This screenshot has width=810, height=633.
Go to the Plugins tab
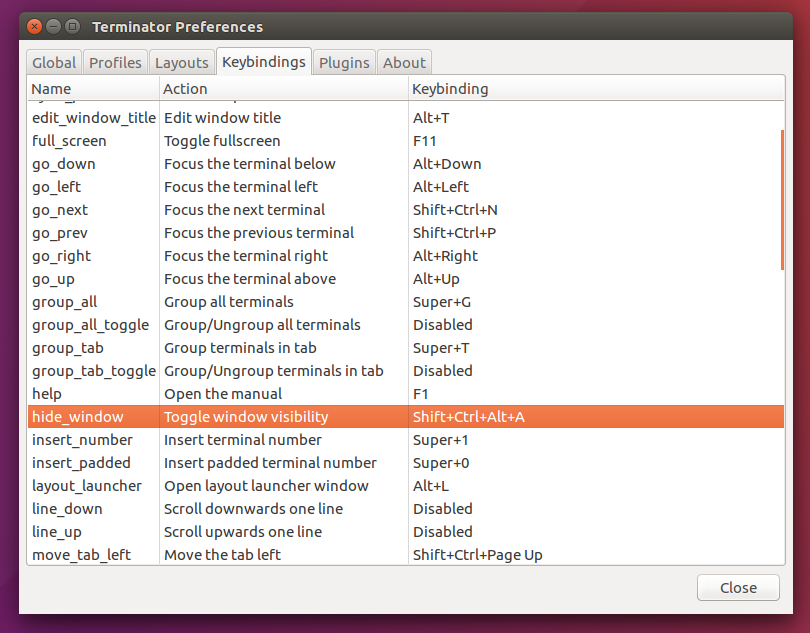[344, 63]
